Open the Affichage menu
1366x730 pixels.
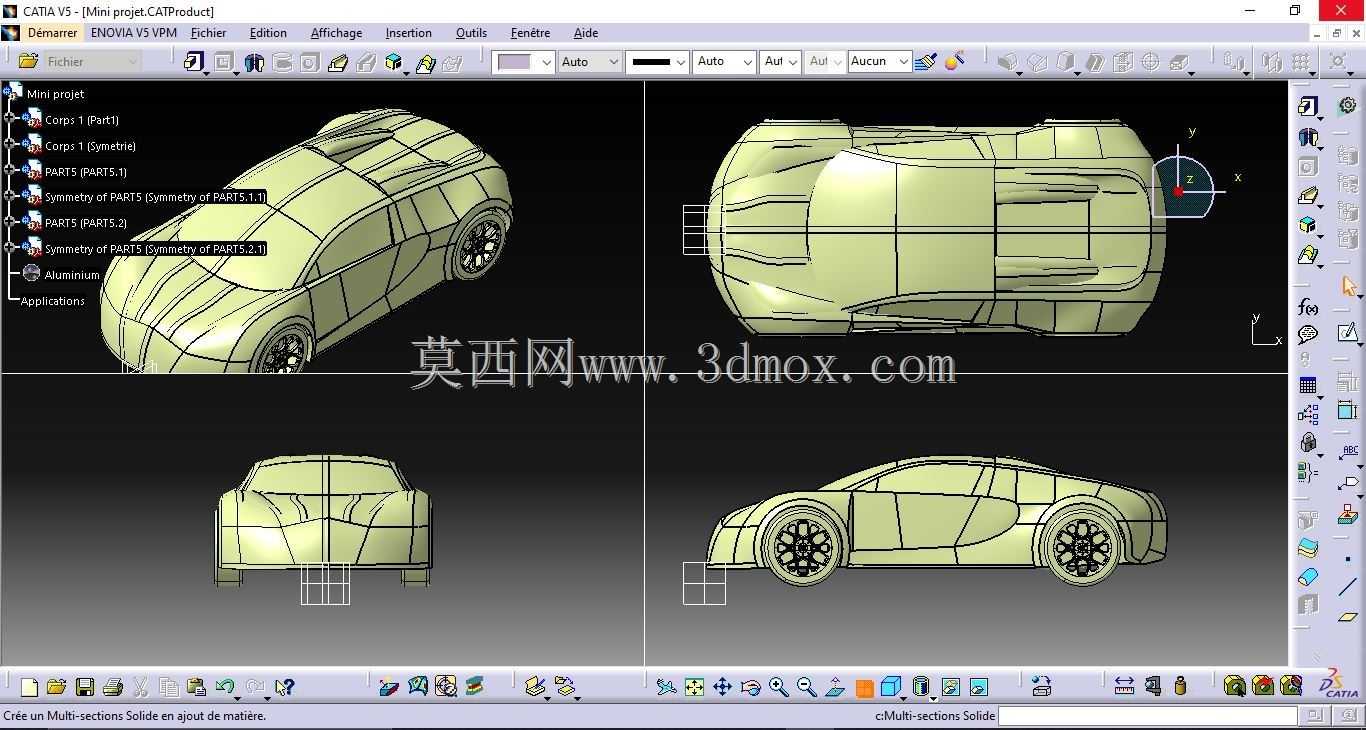[336, 33]
